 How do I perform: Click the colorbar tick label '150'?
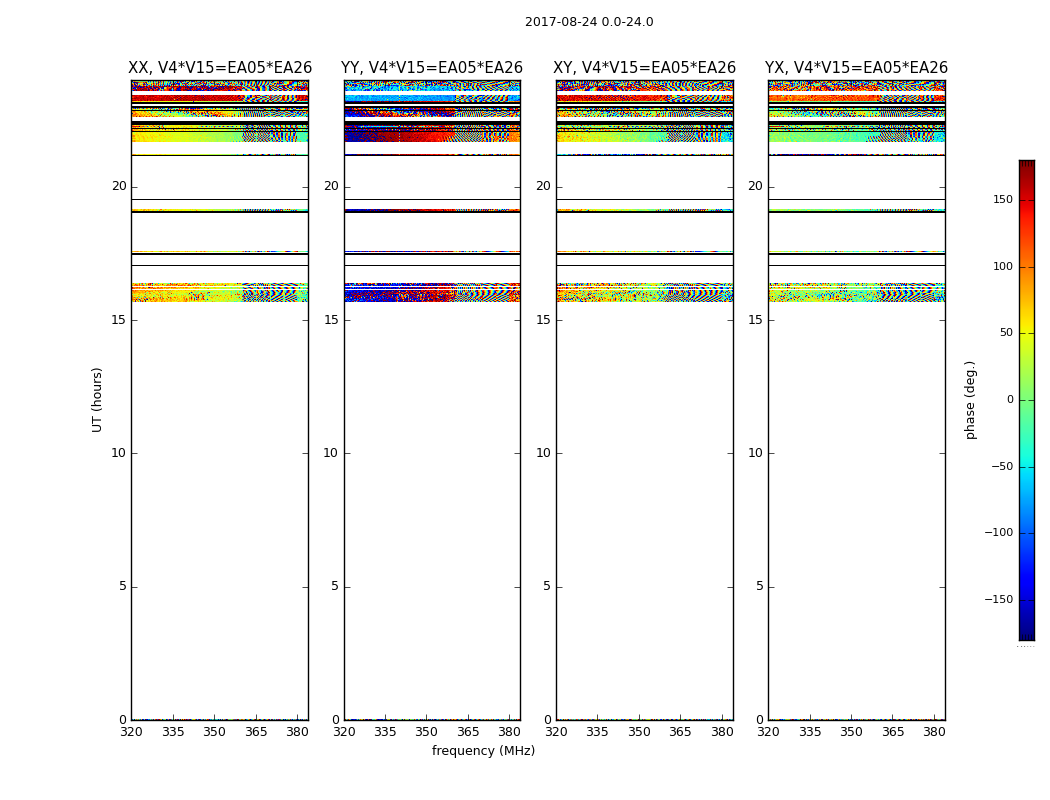click(x=1001, y=200)
